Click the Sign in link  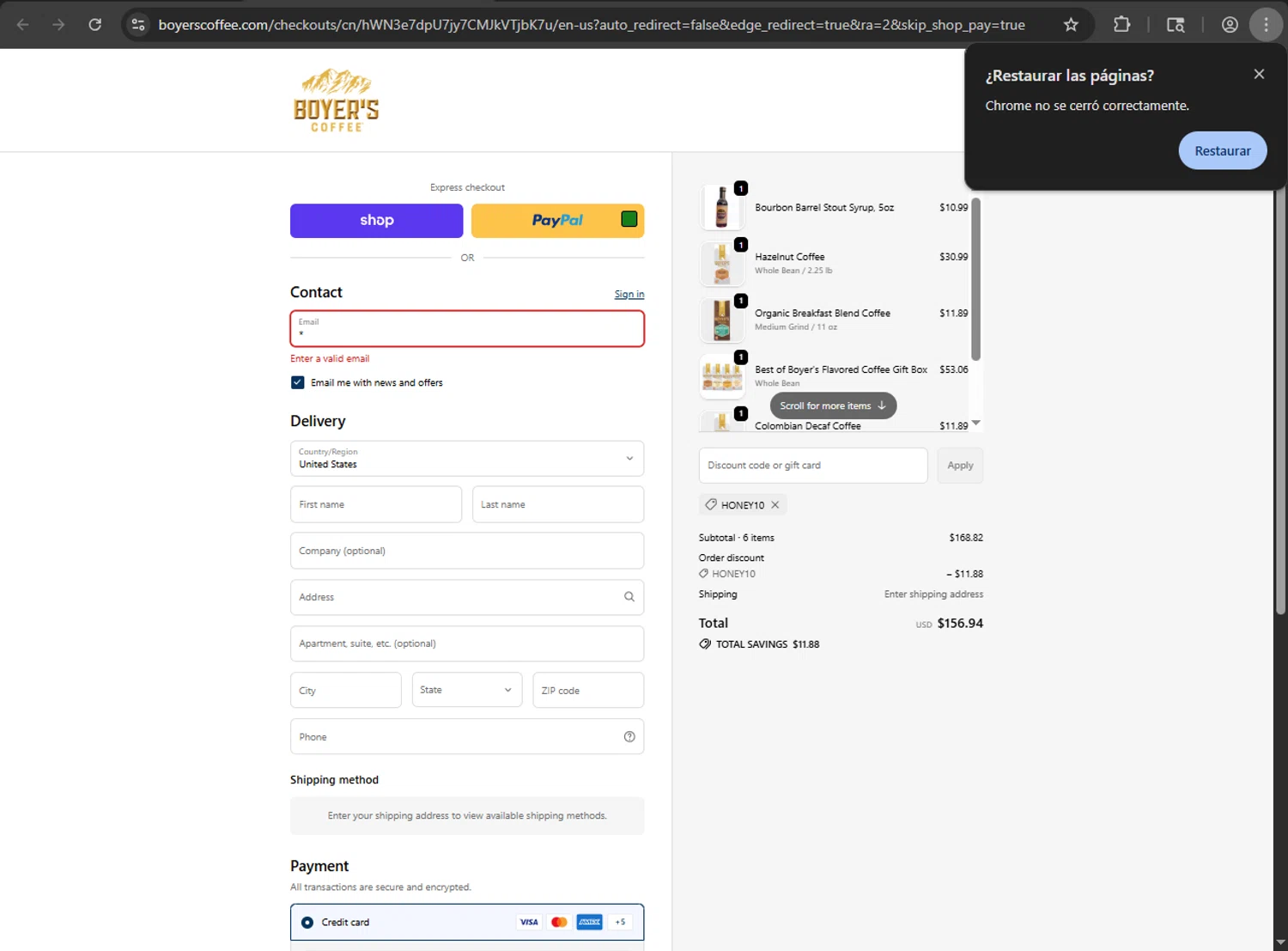[x=629, y=294]
